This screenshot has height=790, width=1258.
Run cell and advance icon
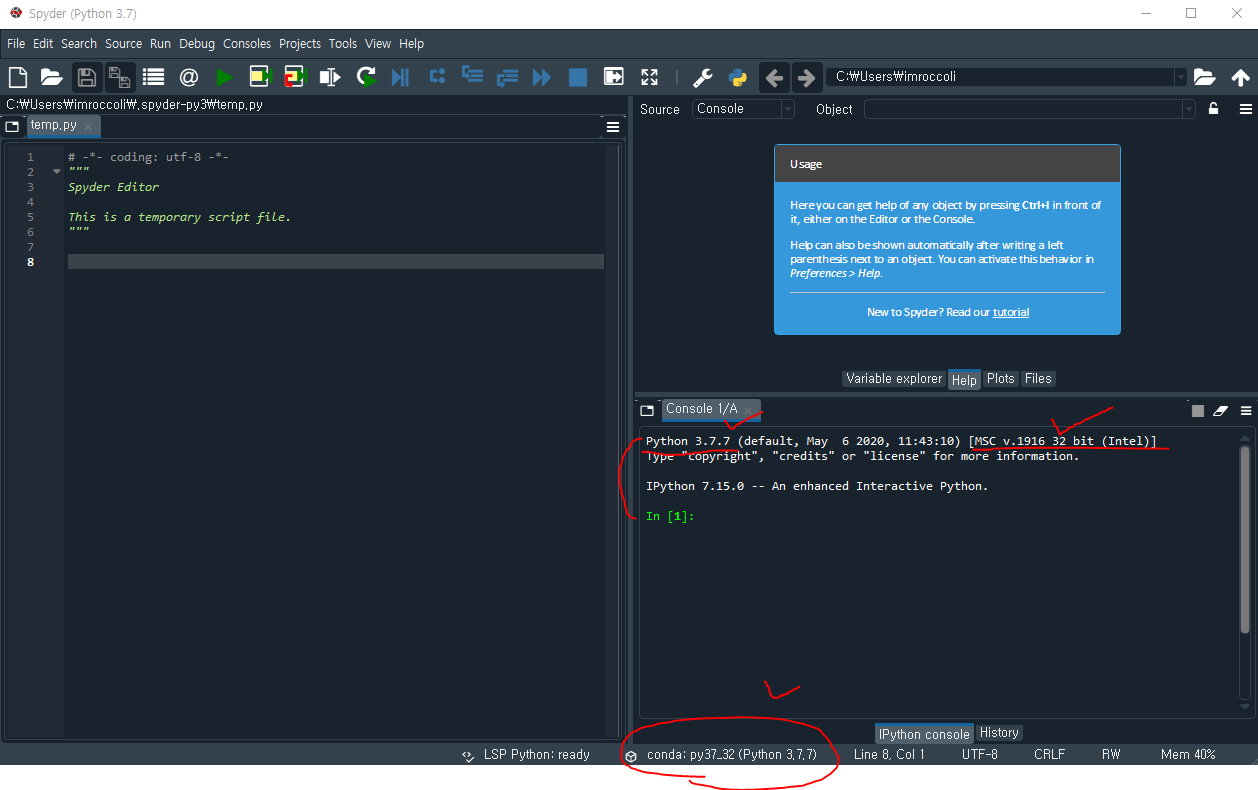[294, 77]
